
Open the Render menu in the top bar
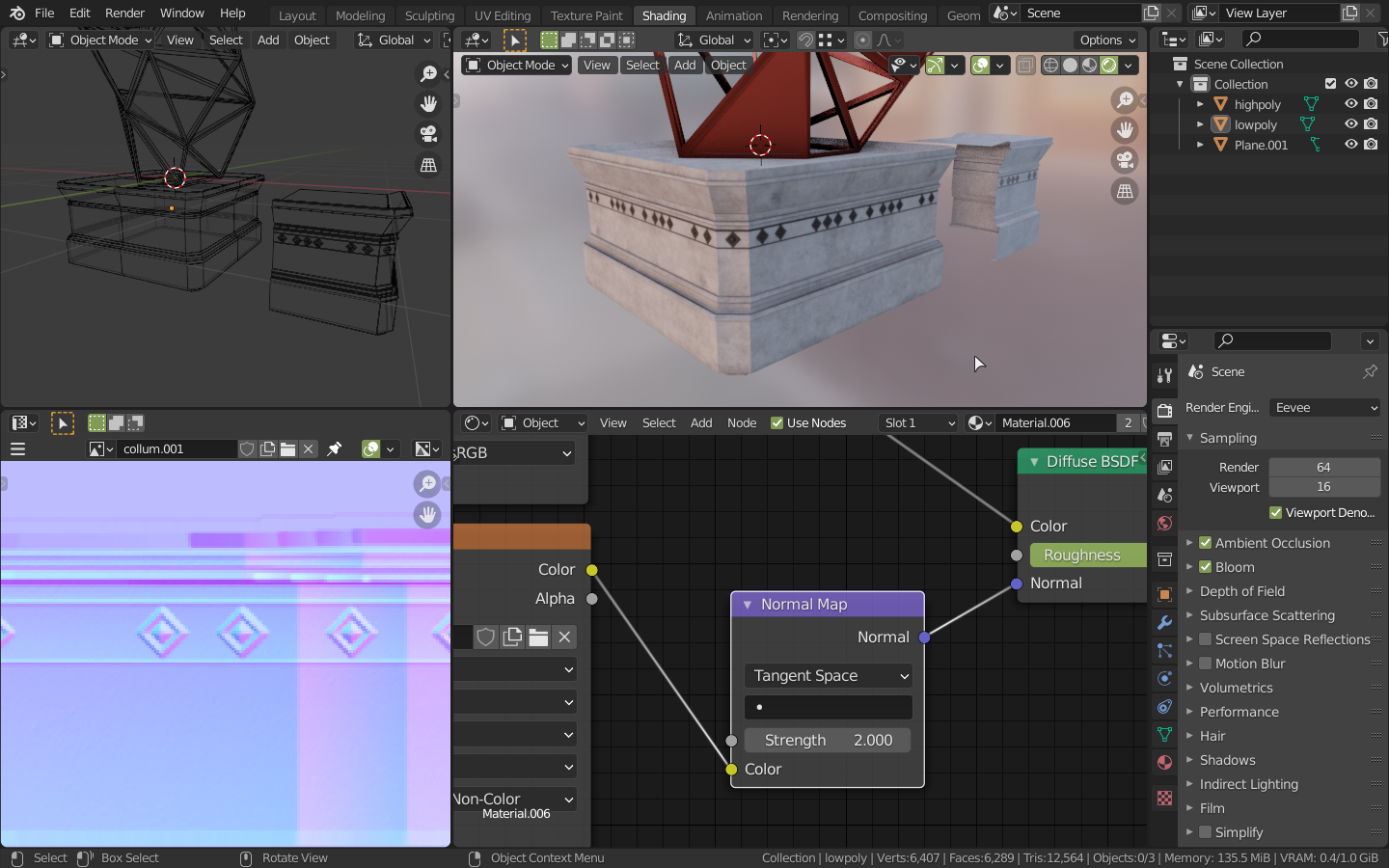[124, 14]
